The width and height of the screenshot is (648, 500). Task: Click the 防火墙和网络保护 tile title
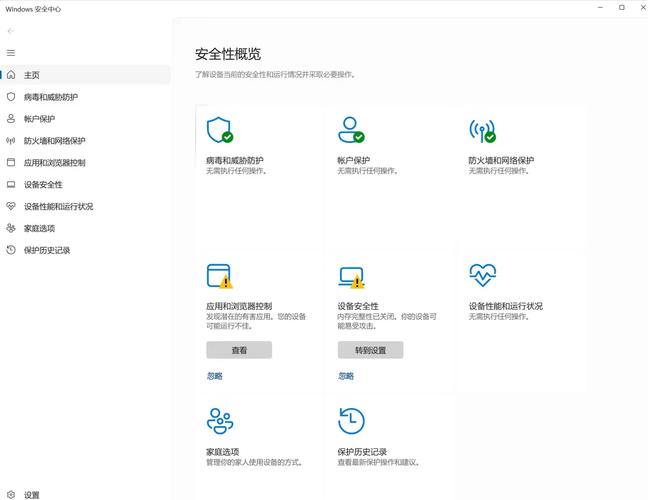(501, 160)
